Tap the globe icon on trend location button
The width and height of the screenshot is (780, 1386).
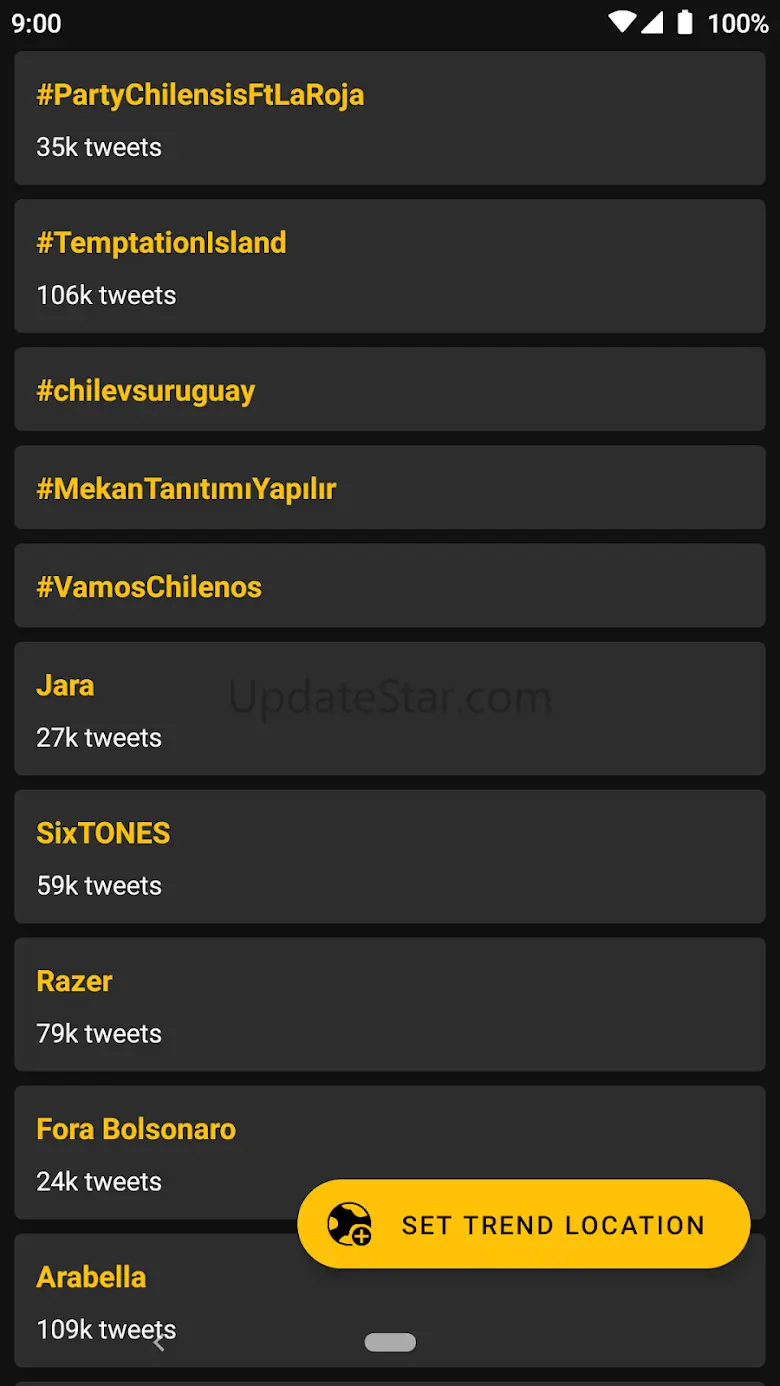pyautogui.click(x=349, y=1224)
